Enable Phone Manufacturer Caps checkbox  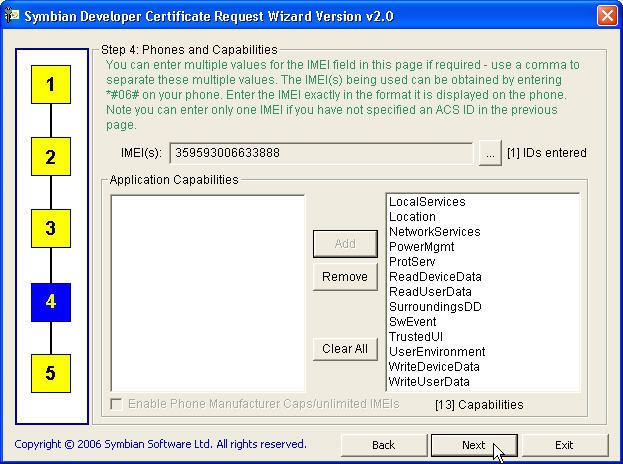click(x=117, y=404)
